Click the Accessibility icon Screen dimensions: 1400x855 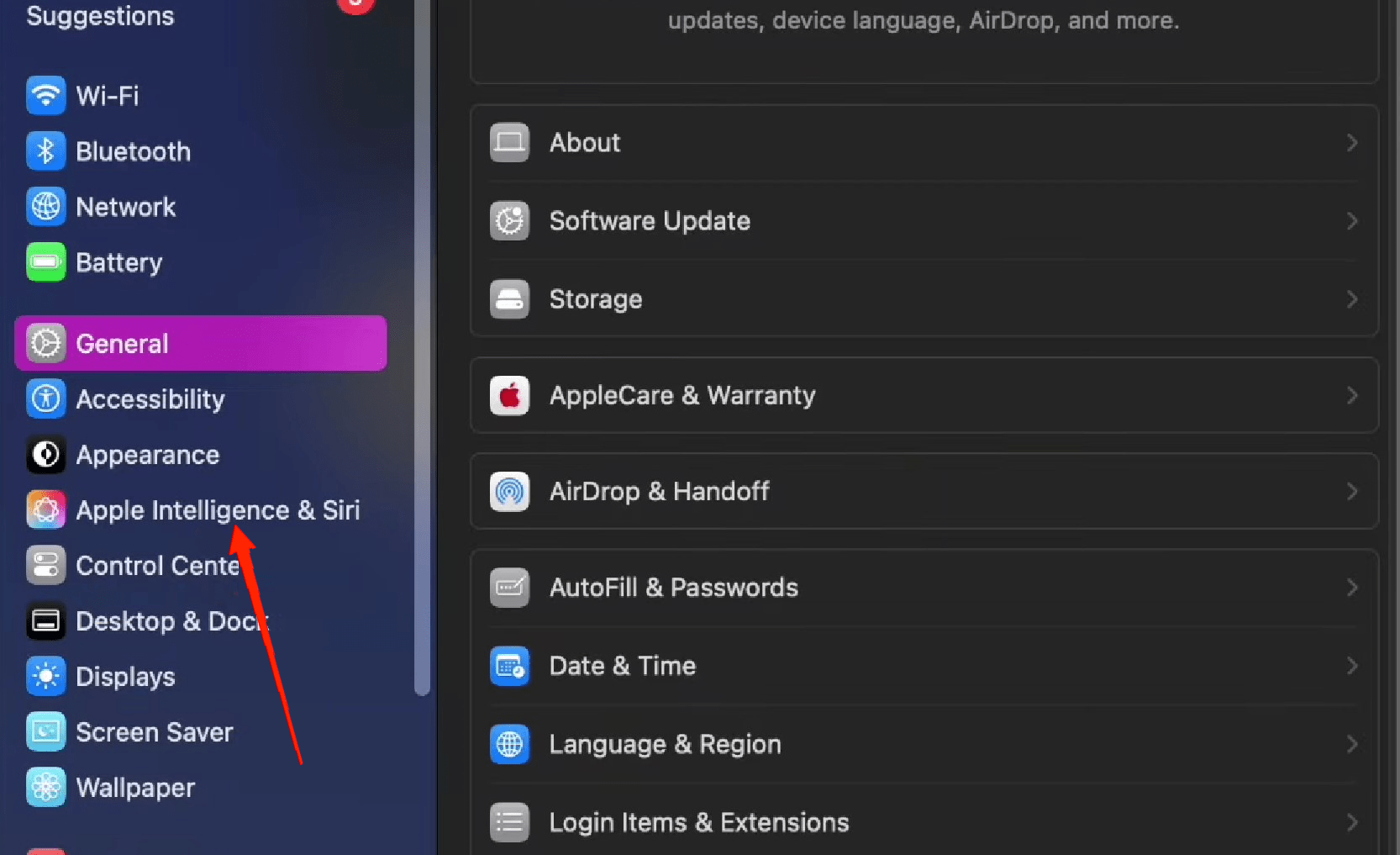pyautogui.click(x=45, y=398)
